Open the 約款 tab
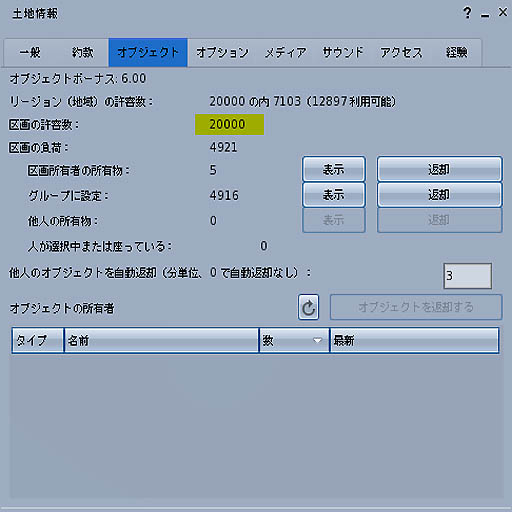The width and height of the screenshot is (512, 512). pos(82,53)
